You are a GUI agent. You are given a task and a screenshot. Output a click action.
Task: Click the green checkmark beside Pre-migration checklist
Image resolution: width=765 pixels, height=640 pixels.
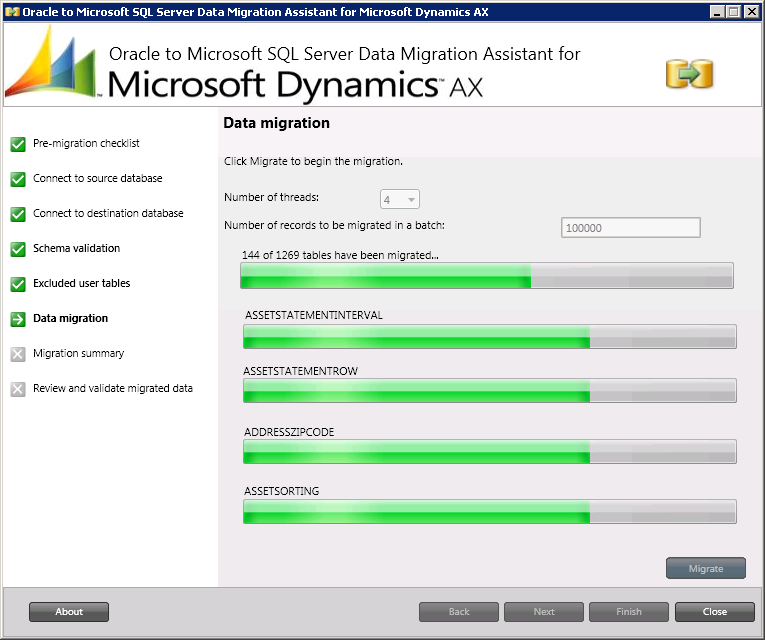click(x=18, y=144)
